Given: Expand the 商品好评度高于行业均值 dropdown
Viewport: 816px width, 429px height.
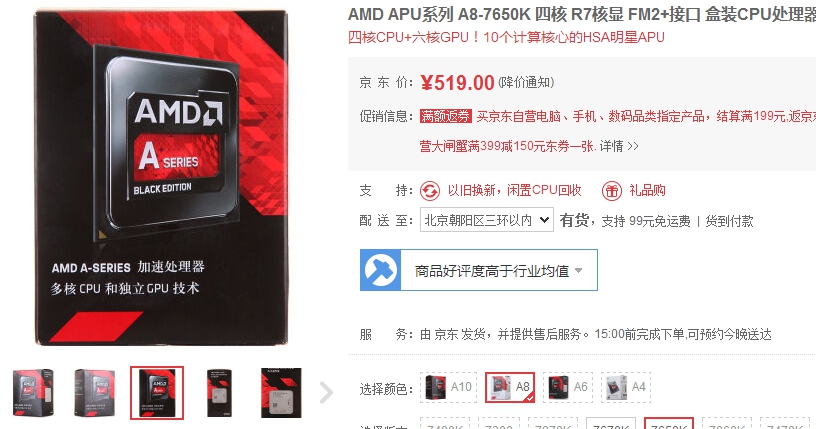Looking at the screenshot, I should pos(479,270).
